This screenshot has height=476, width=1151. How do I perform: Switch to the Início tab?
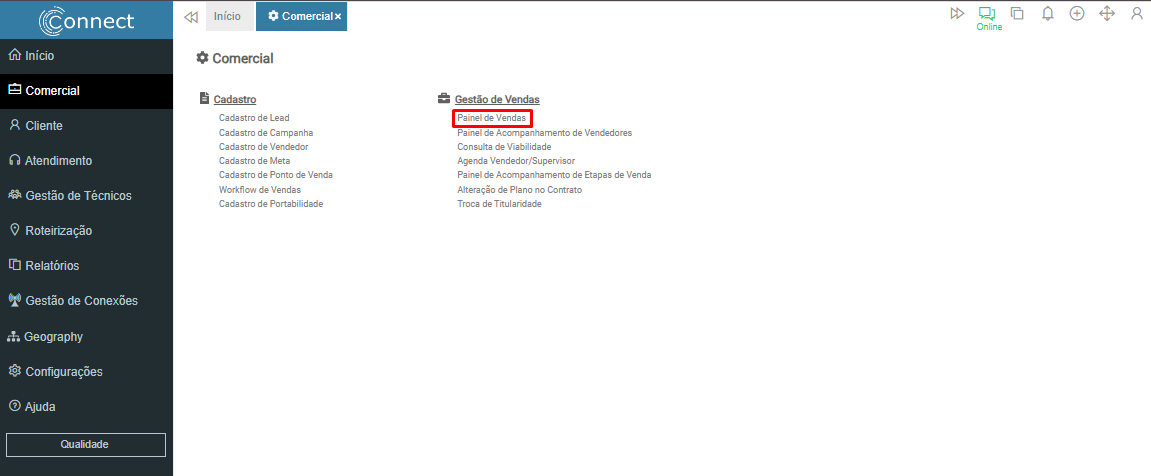click(227, 17)
